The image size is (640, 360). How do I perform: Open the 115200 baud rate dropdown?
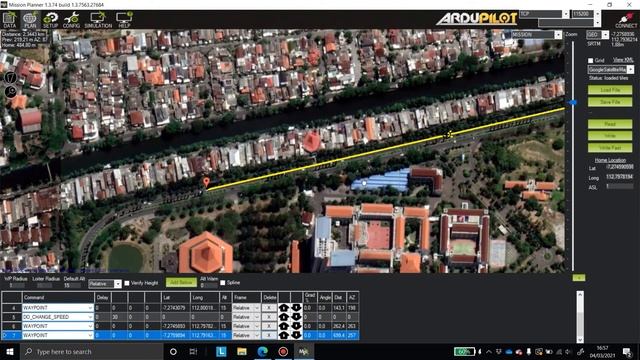click(597, 14)
